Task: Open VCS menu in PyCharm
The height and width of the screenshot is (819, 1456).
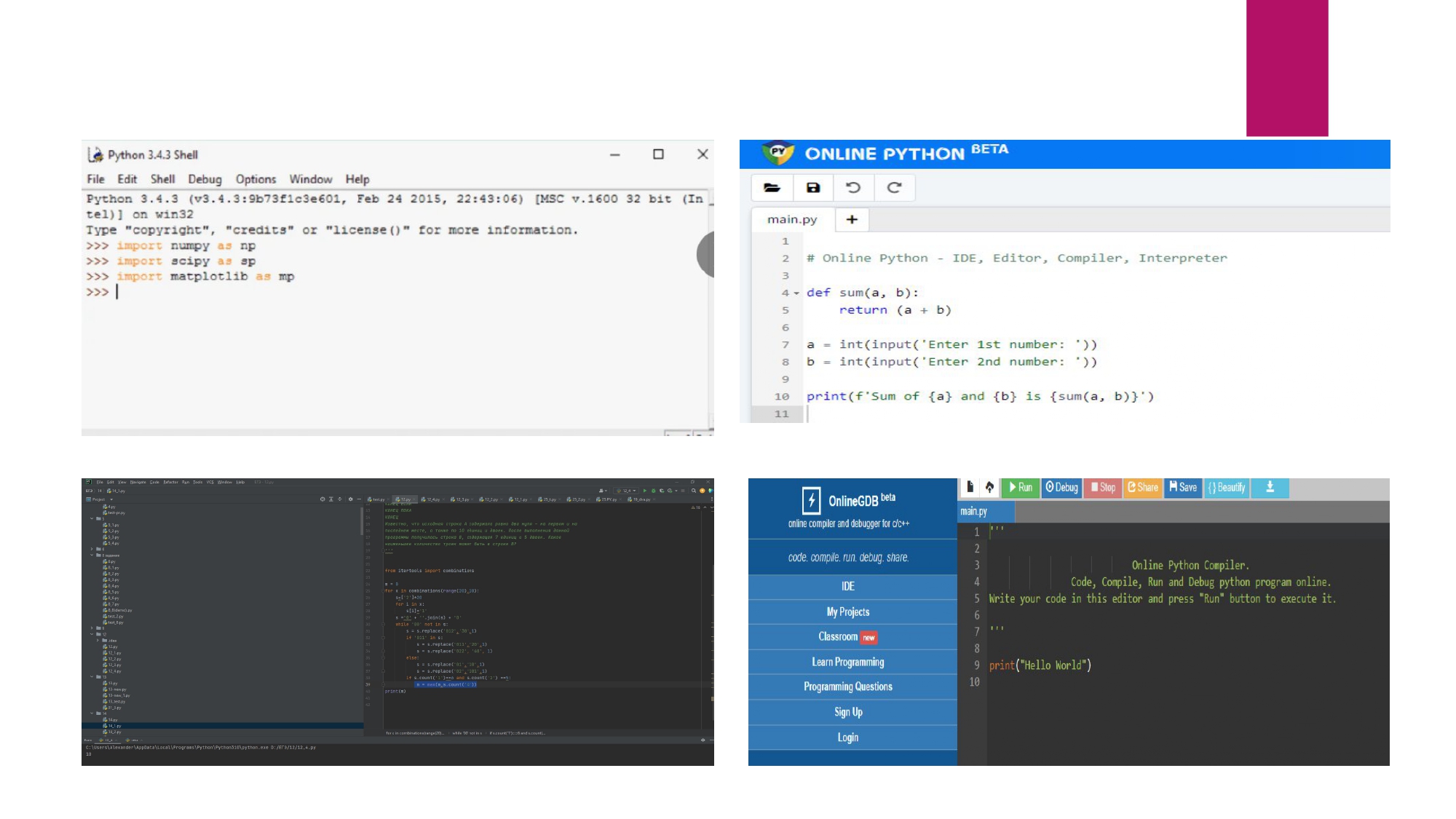Action: coord(210,482)
